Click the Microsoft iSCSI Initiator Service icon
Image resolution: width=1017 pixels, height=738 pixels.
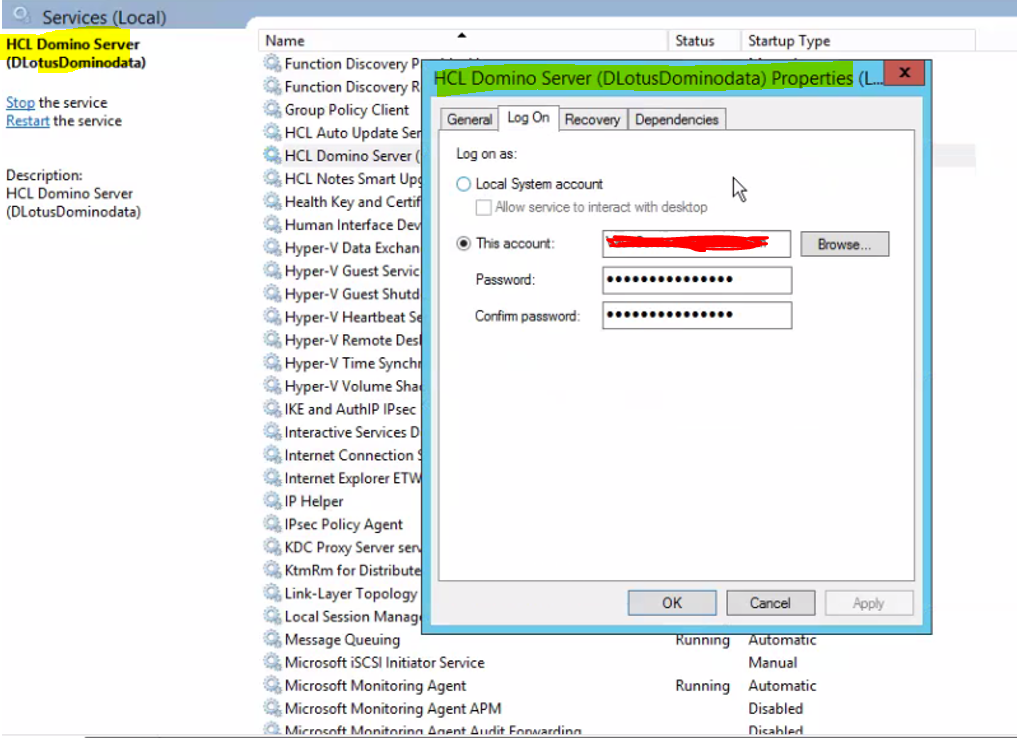point(271,663)
